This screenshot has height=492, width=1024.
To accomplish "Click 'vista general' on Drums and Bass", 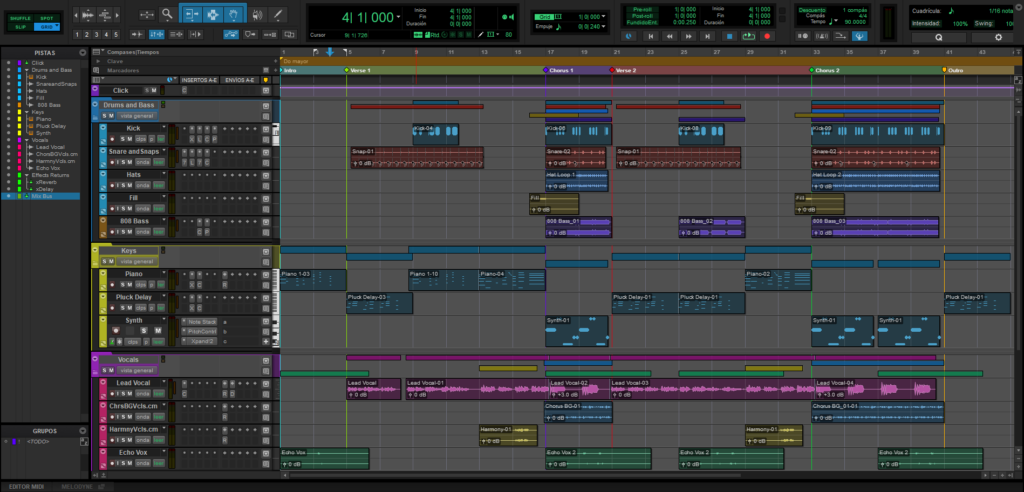I will (135, 116).
